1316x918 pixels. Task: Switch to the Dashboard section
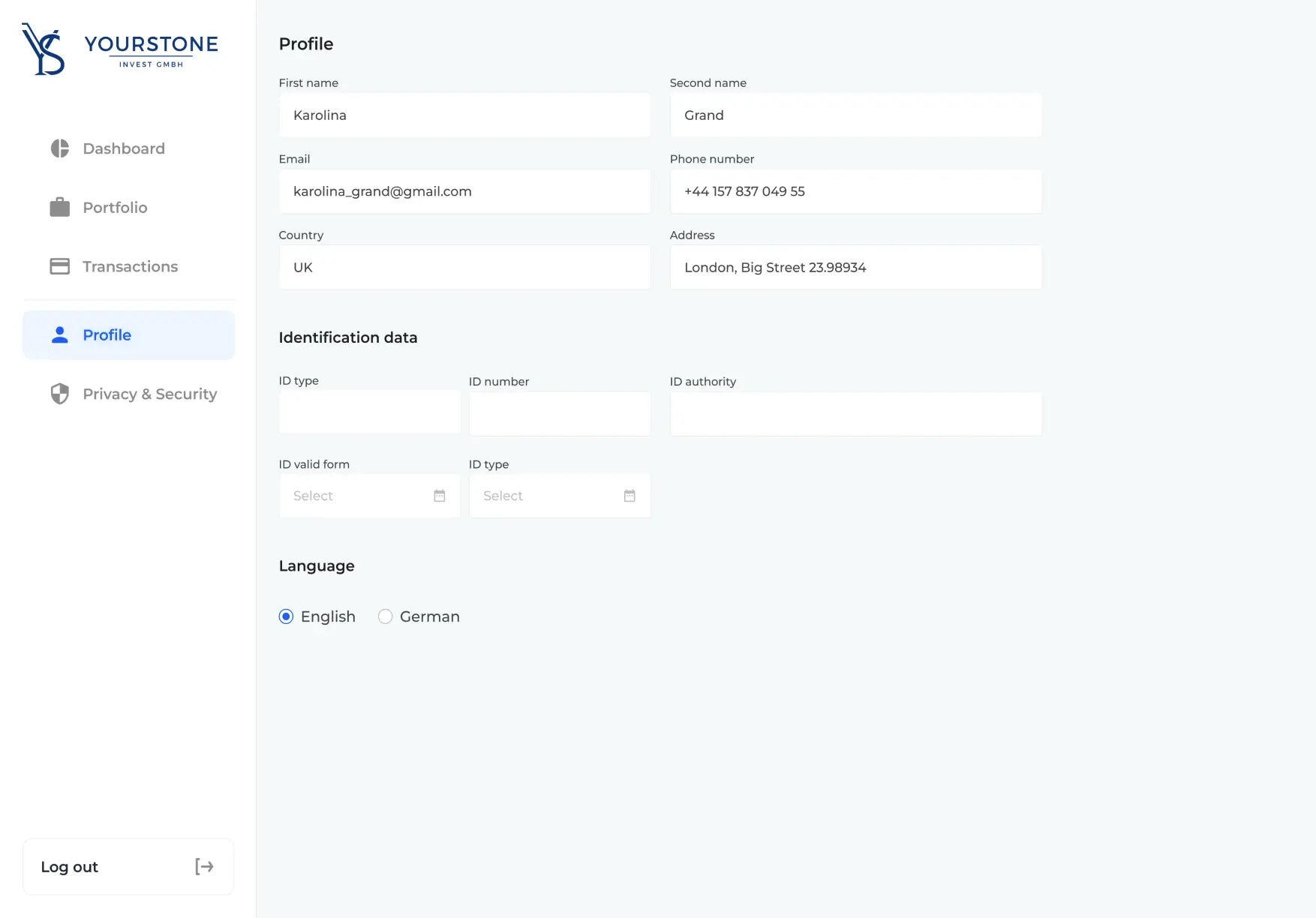click(x=123, y=148)
